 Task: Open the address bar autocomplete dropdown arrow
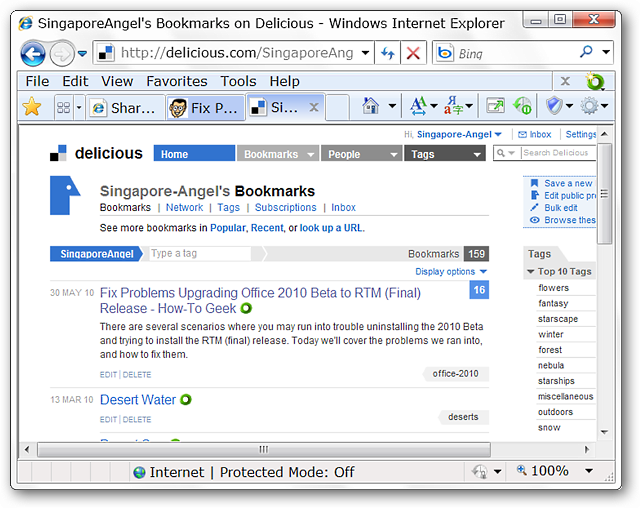[365, 53]
